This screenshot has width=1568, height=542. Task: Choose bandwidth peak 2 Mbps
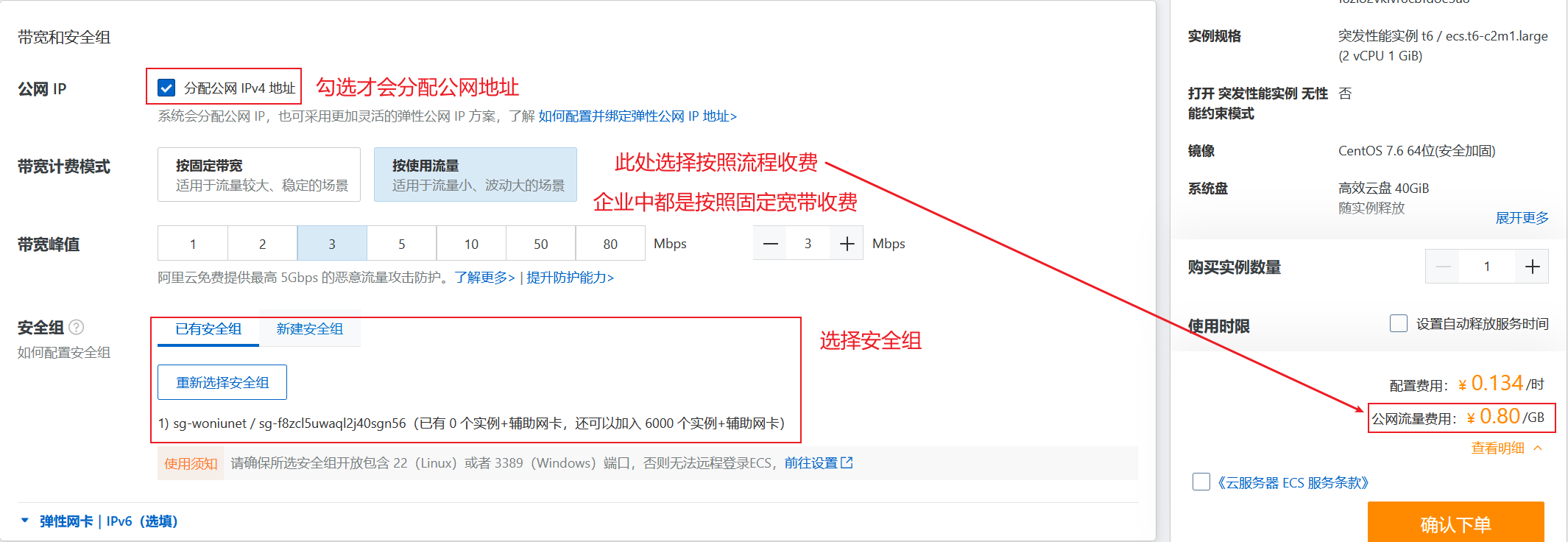pyautogui.click(x=263, y=244)
